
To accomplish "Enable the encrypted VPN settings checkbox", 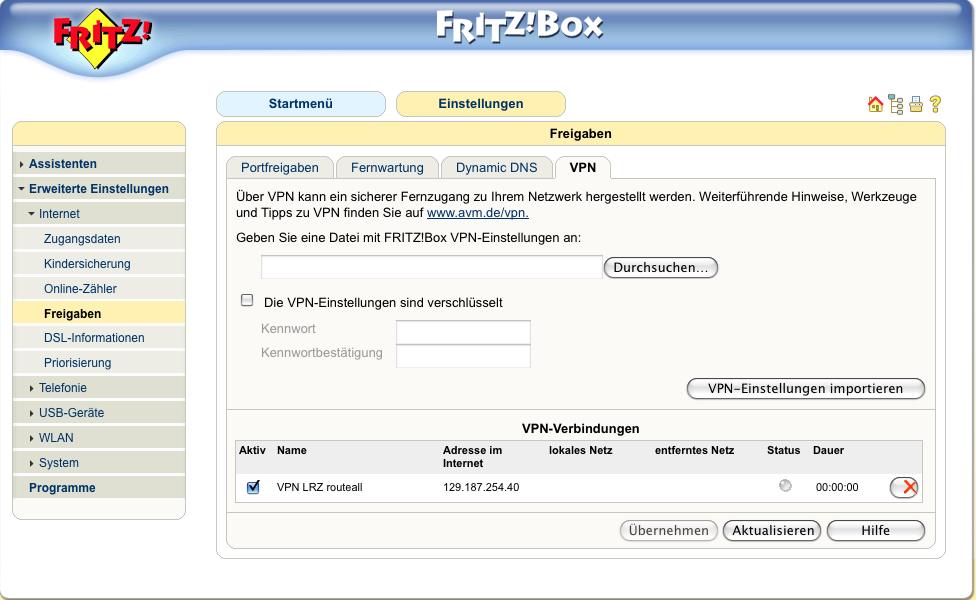I will pyautogui.click(x=247, y=300).
